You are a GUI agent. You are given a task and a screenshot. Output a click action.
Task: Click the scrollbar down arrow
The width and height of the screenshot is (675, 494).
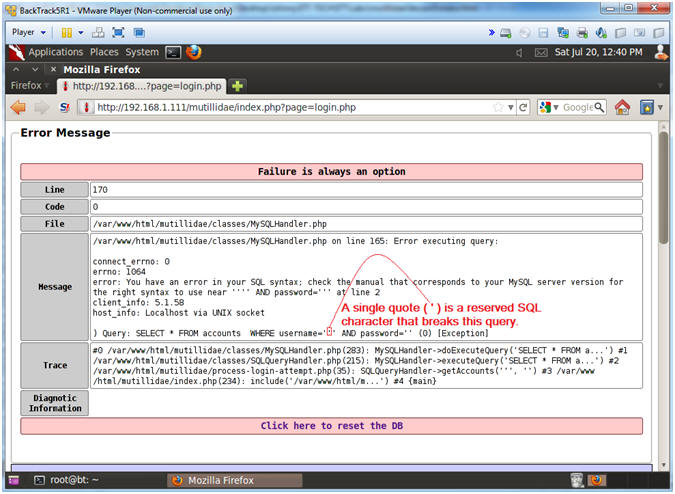click(x=663, y=464)
